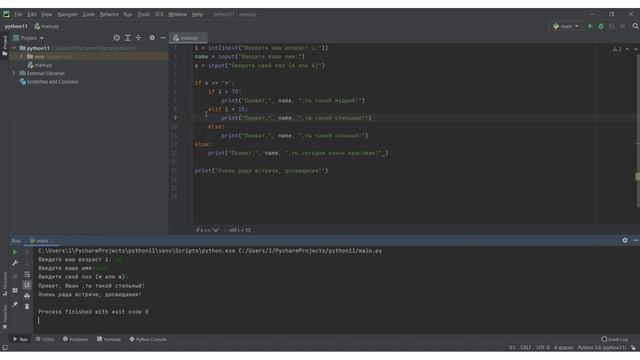Go to previous highlighted error arrow
This screenshot has height=360, width=640.
click(627, 49)
